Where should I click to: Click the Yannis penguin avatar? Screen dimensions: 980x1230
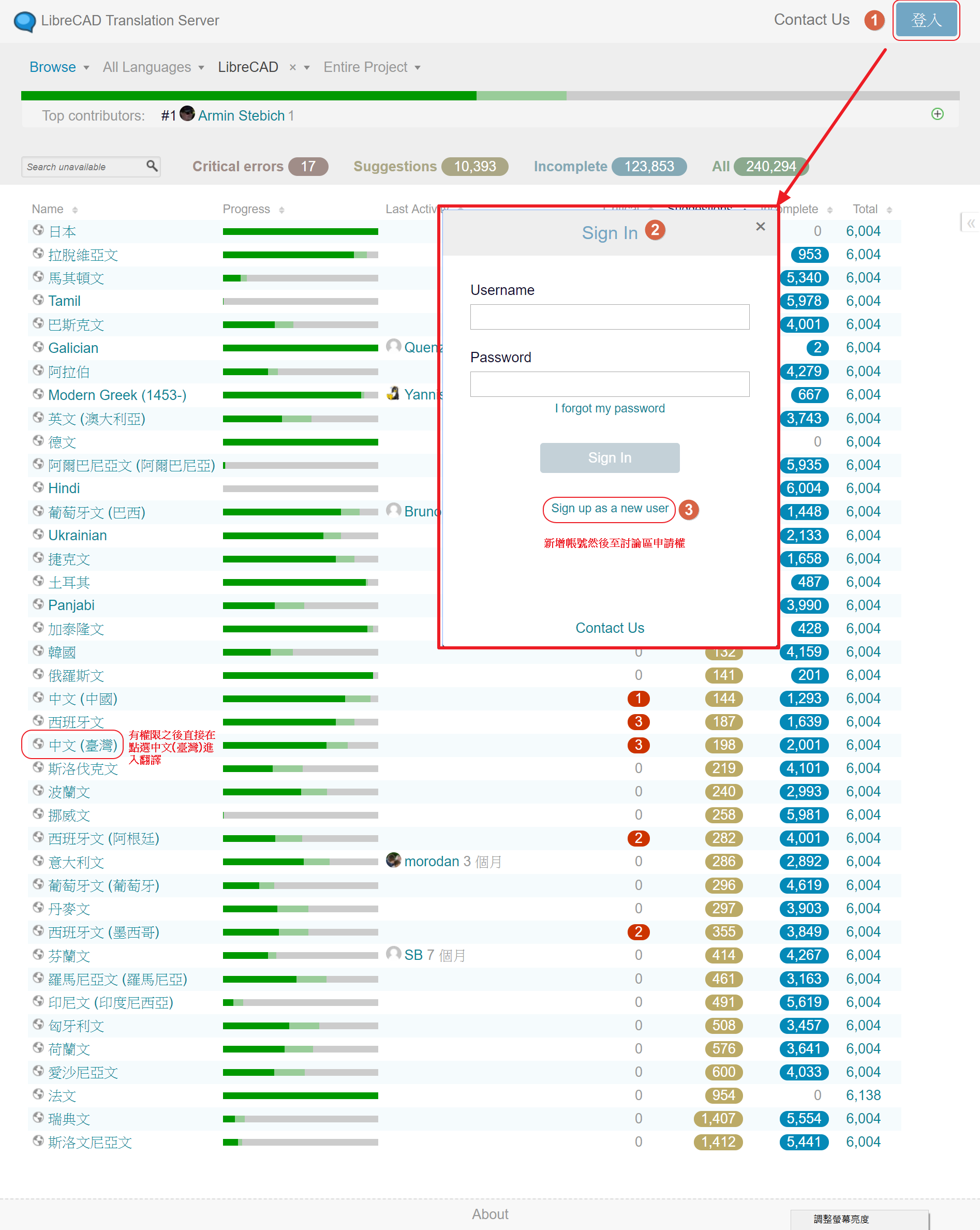click(x=394, y=393)
